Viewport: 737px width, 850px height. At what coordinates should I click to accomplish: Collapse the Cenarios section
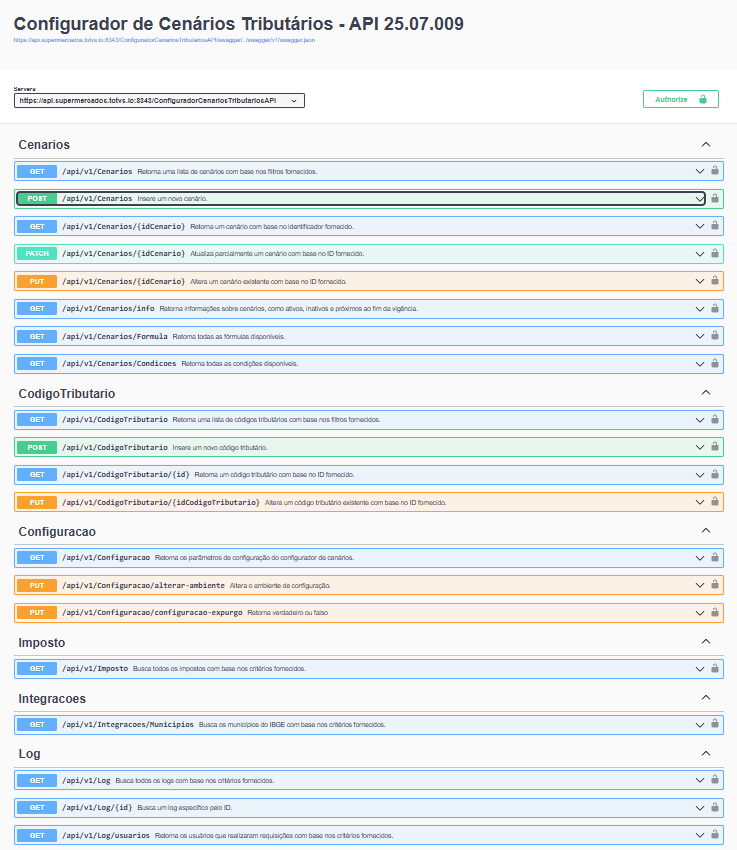706,145
